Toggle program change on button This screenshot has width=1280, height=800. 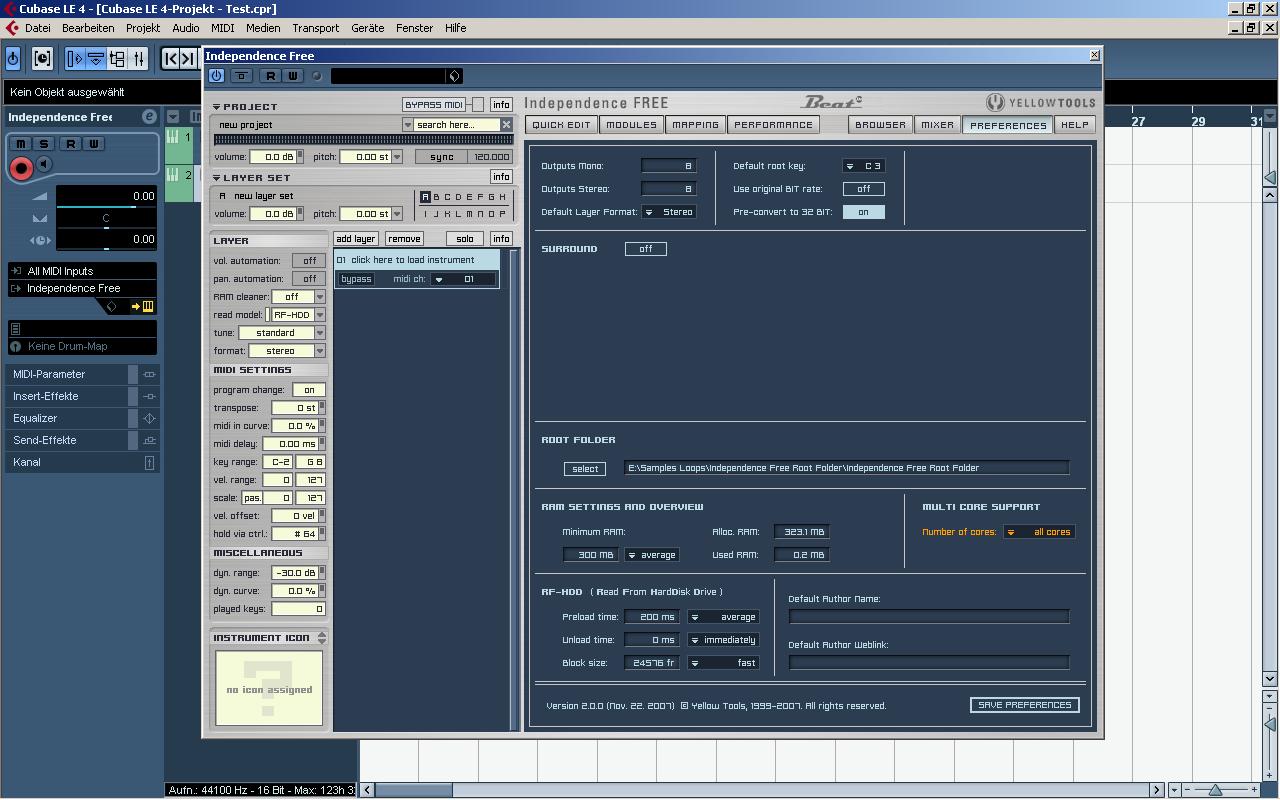pyautogui.click(x=309, y=390)
